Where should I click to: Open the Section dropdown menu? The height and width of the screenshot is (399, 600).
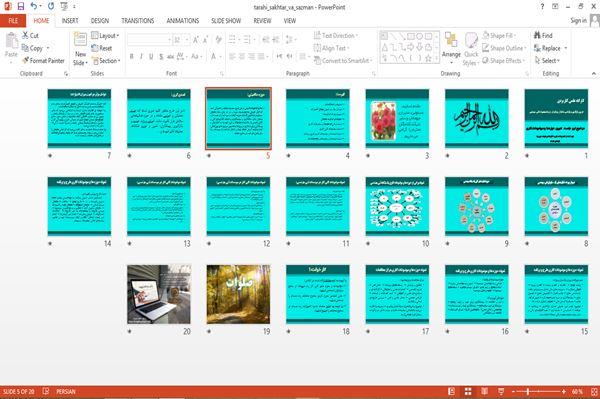pyautogui.click(x=106, y=61)
